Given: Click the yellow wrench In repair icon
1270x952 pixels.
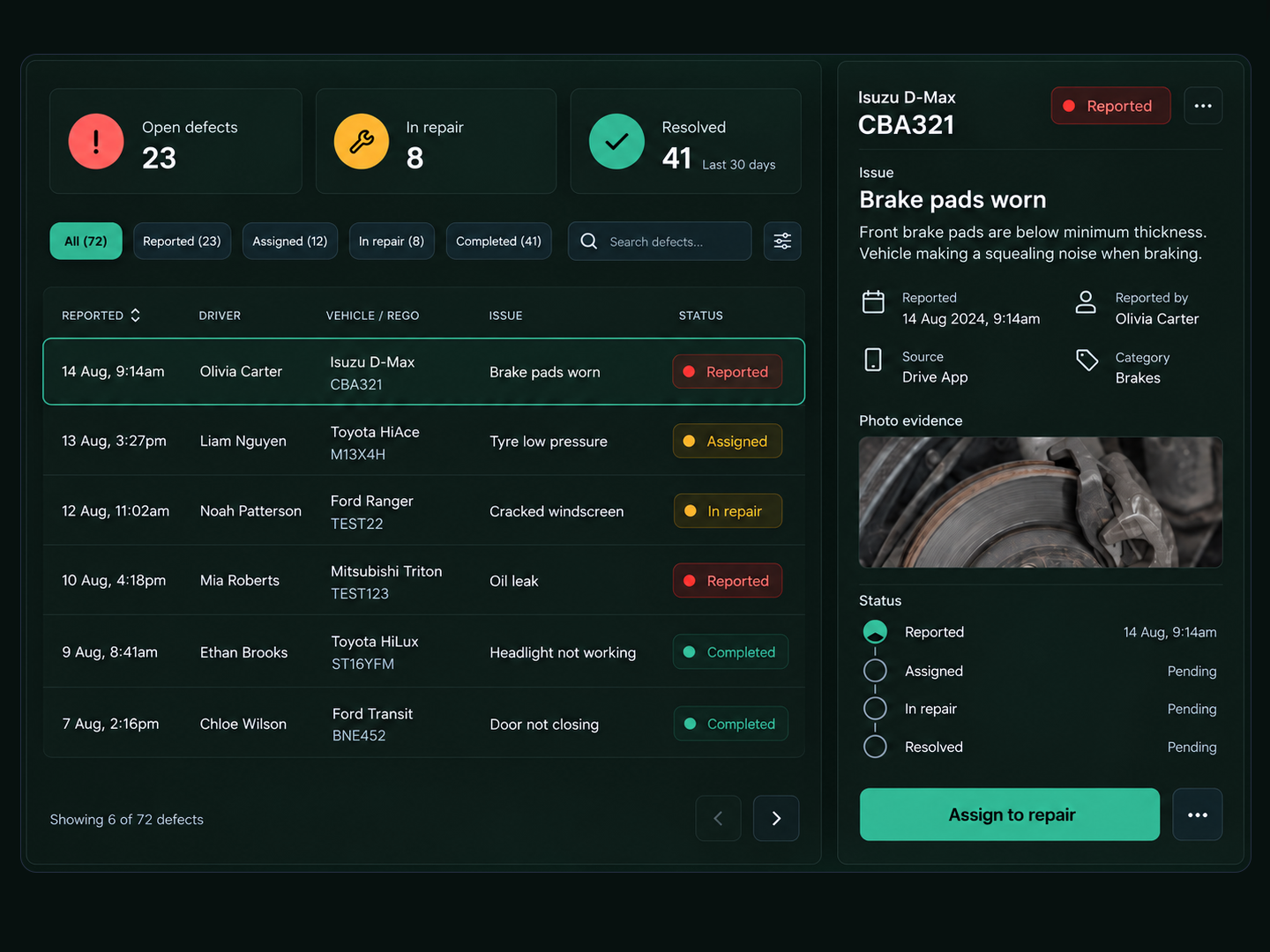Looking at the screenshot, I should (362, 141).
